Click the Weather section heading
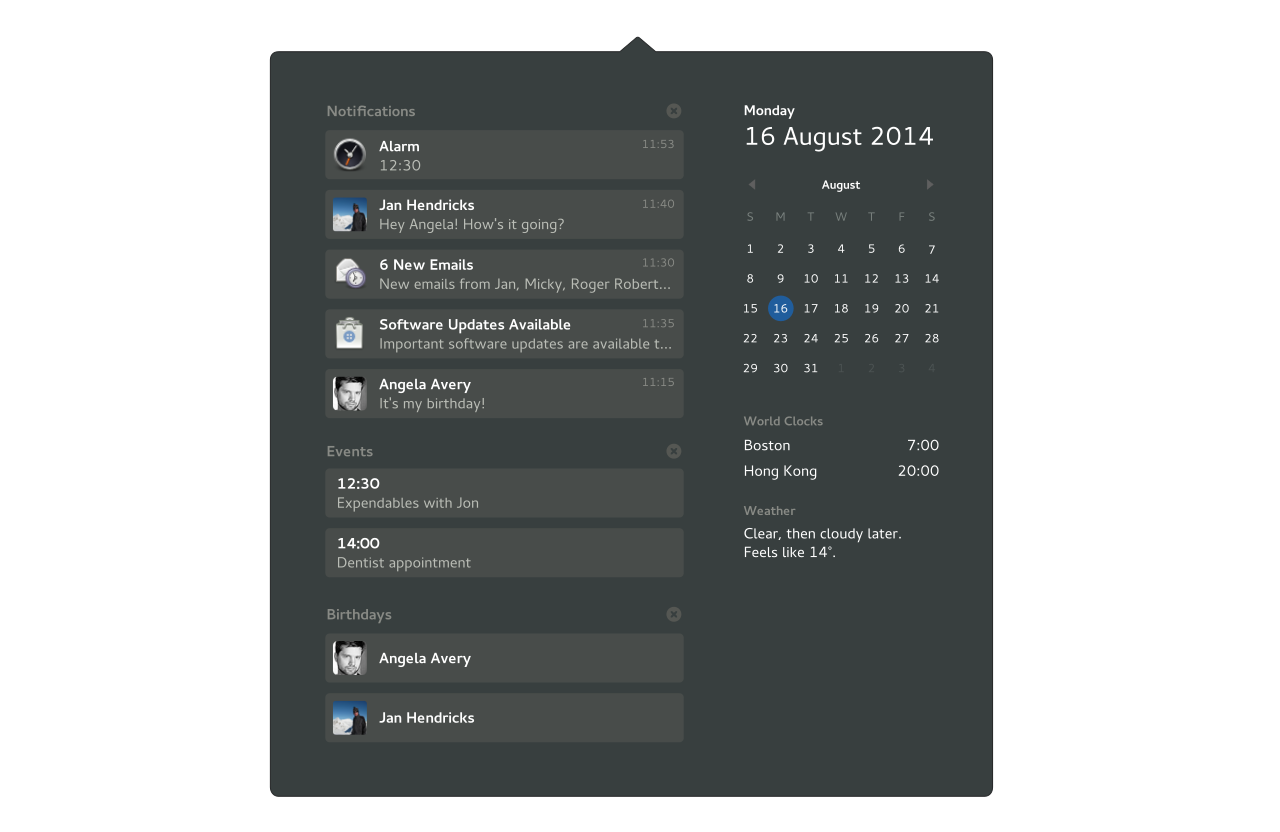Image resolution: width=1280 pixels, height=832 pixels. pos(769,511)
